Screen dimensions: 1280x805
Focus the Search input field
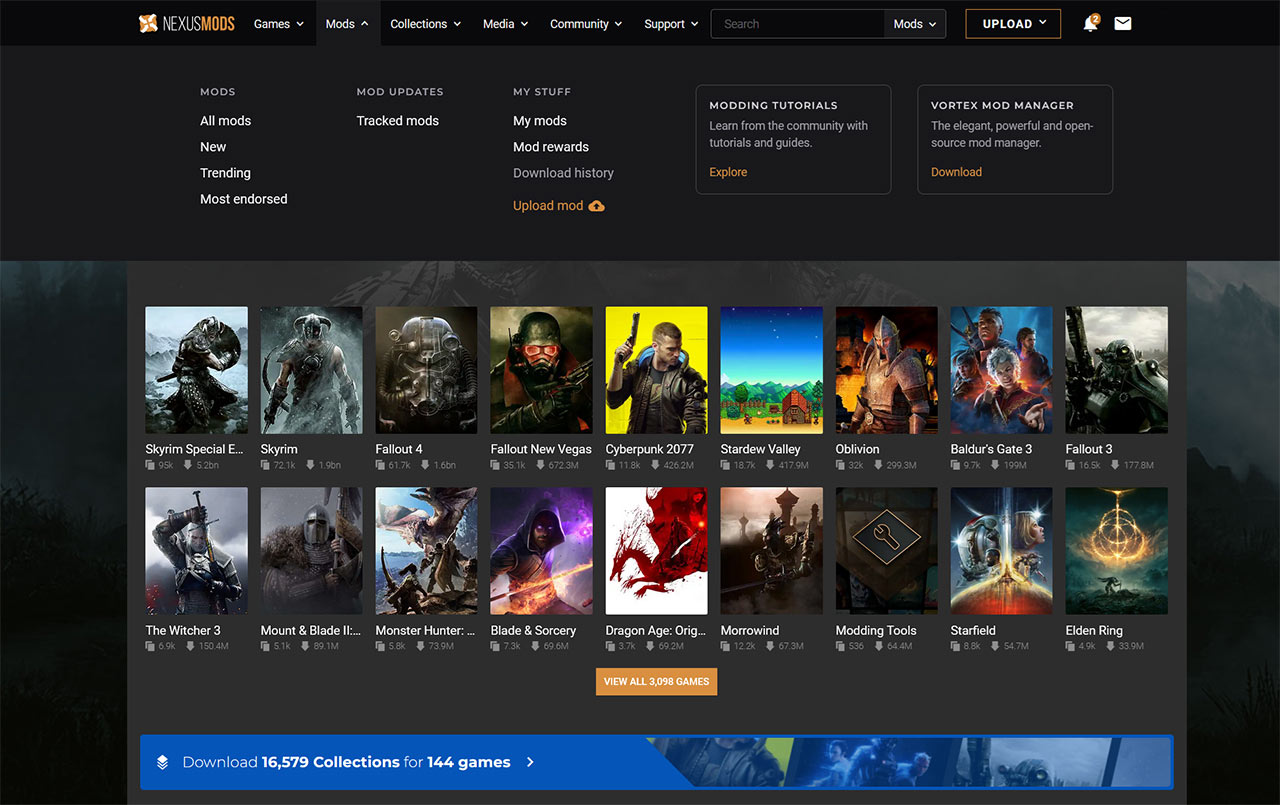click(797, 24)
